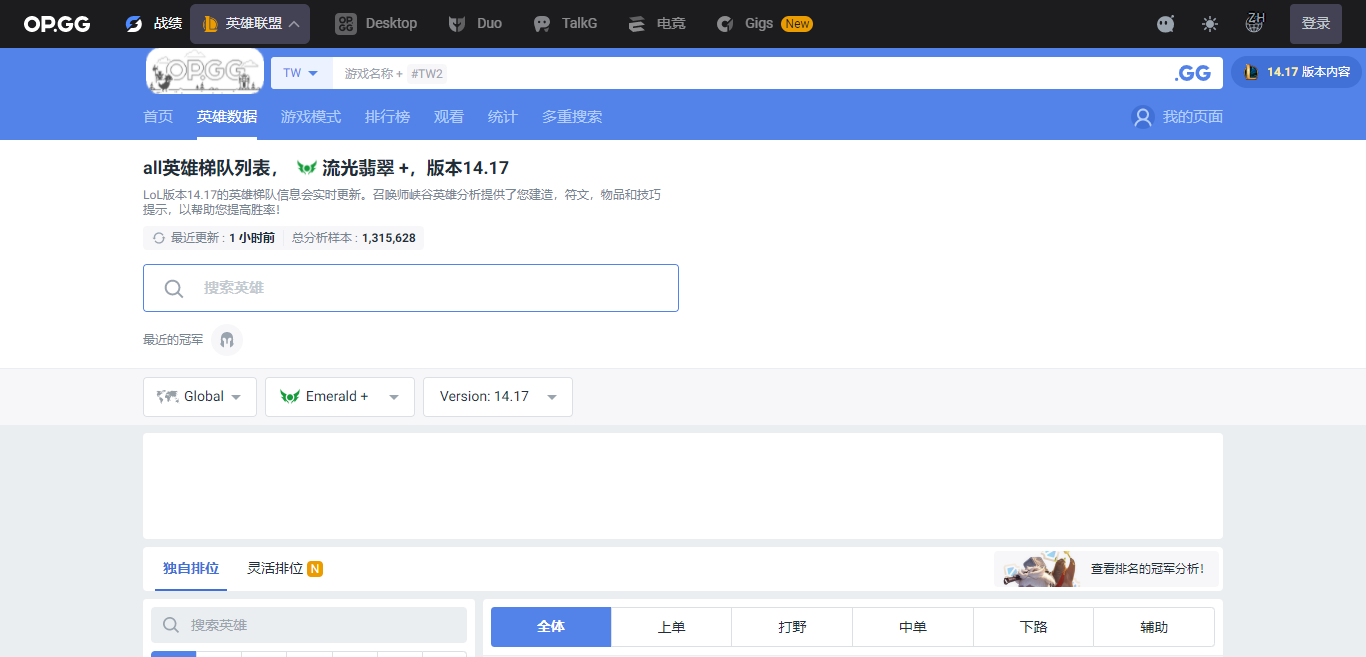The height and width of the screenshot is (657, 1366).
Task: Click magnifier icon in sidebar search
Action: click(171, 625)
